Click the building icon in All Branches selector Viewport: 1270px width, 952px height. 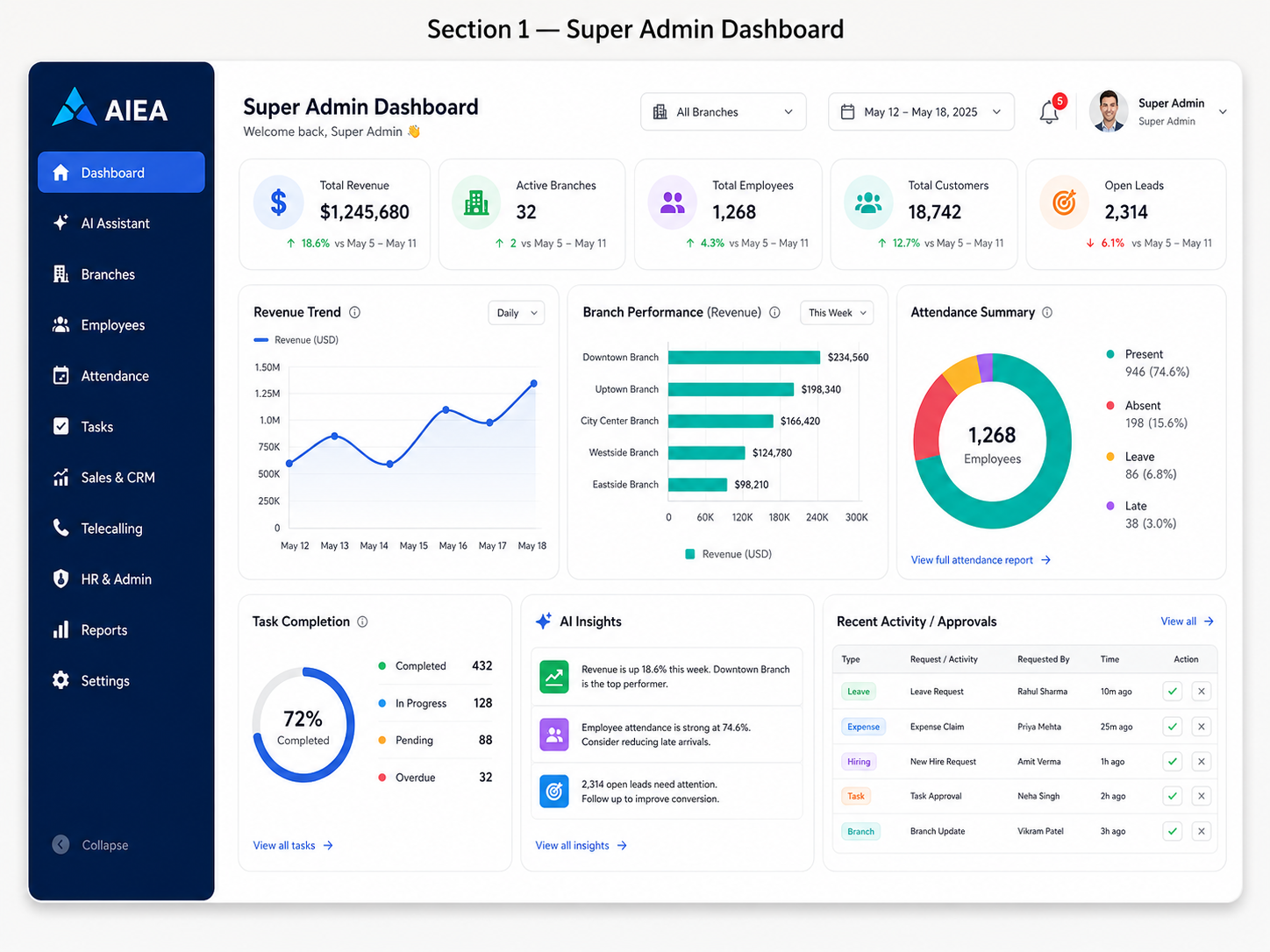coord(660,112)
